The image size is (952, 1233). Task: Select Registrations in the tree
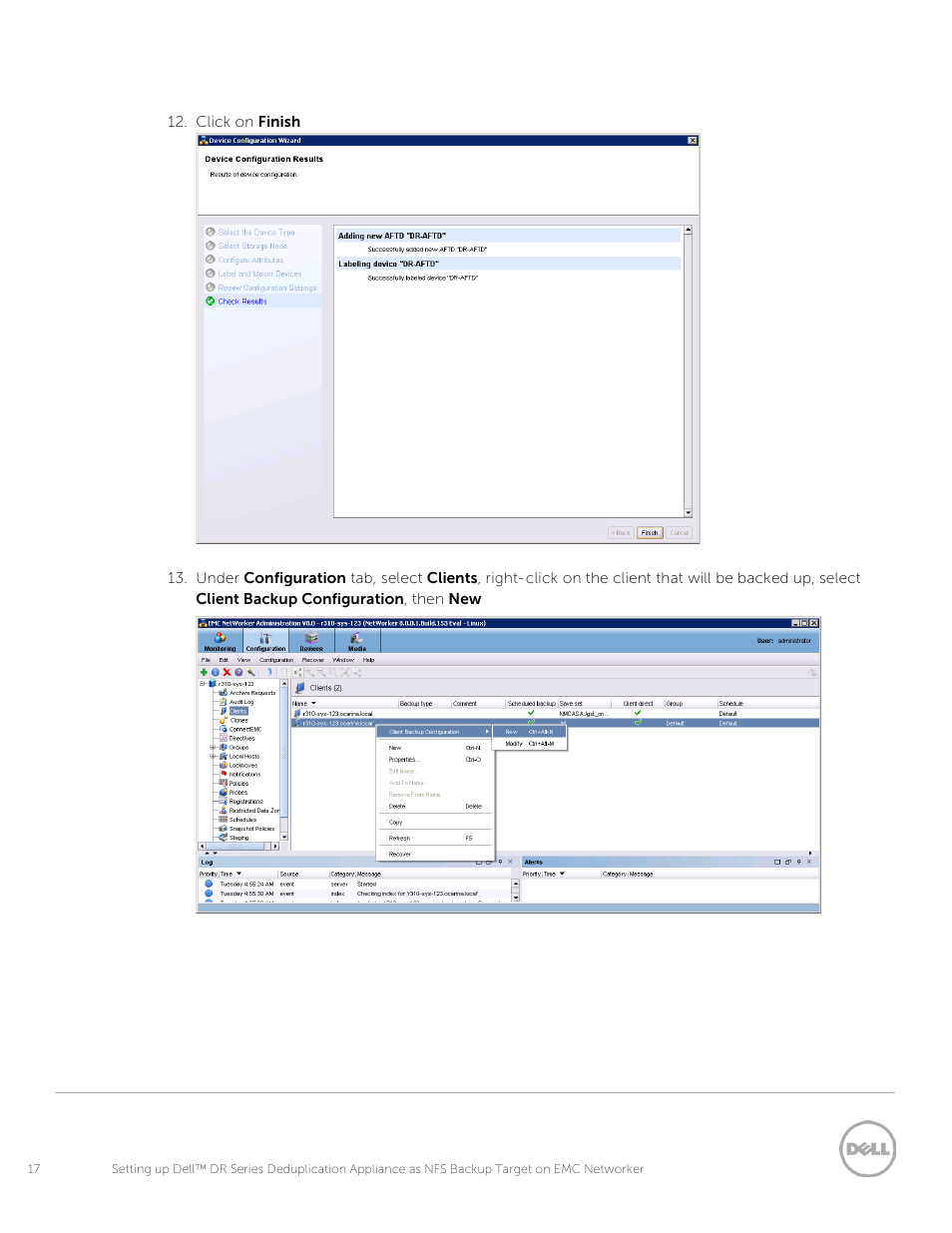click(x=246, y=802)
